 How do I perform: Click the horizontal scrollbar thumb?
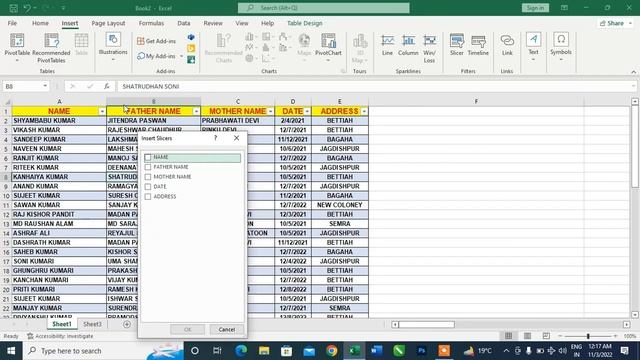coord(427,324)
